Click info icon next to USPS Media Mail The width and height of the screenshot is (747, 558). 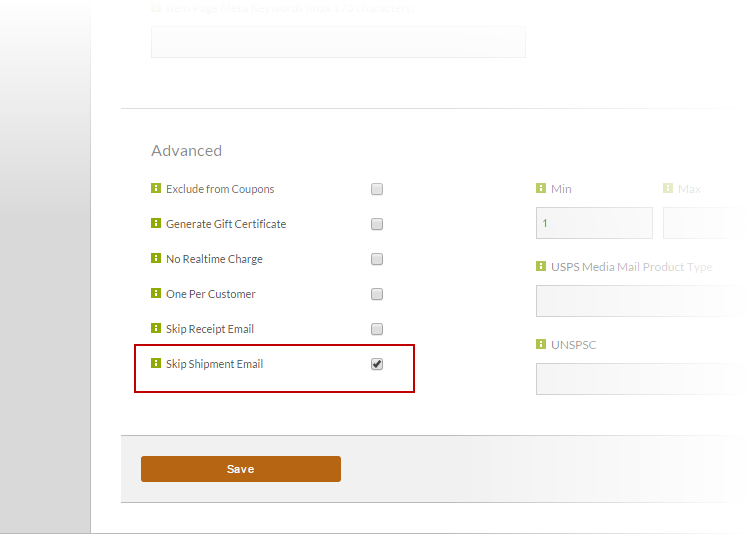point(541,266)
